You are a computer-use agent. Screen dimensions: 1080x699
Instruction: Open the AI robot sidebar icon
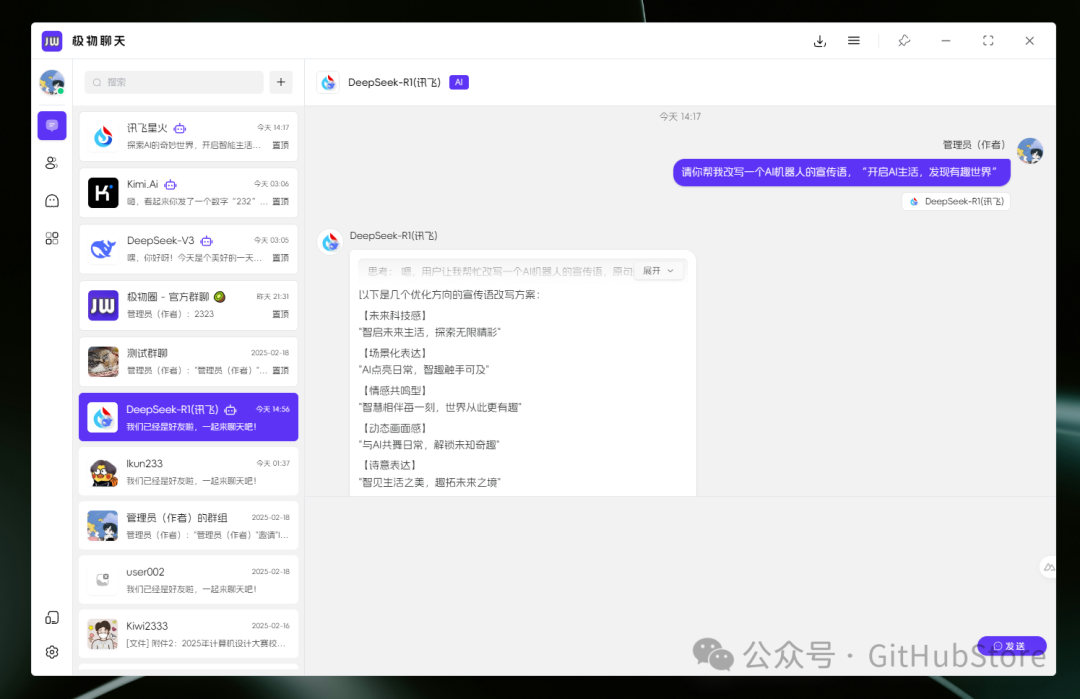(52, 200)
